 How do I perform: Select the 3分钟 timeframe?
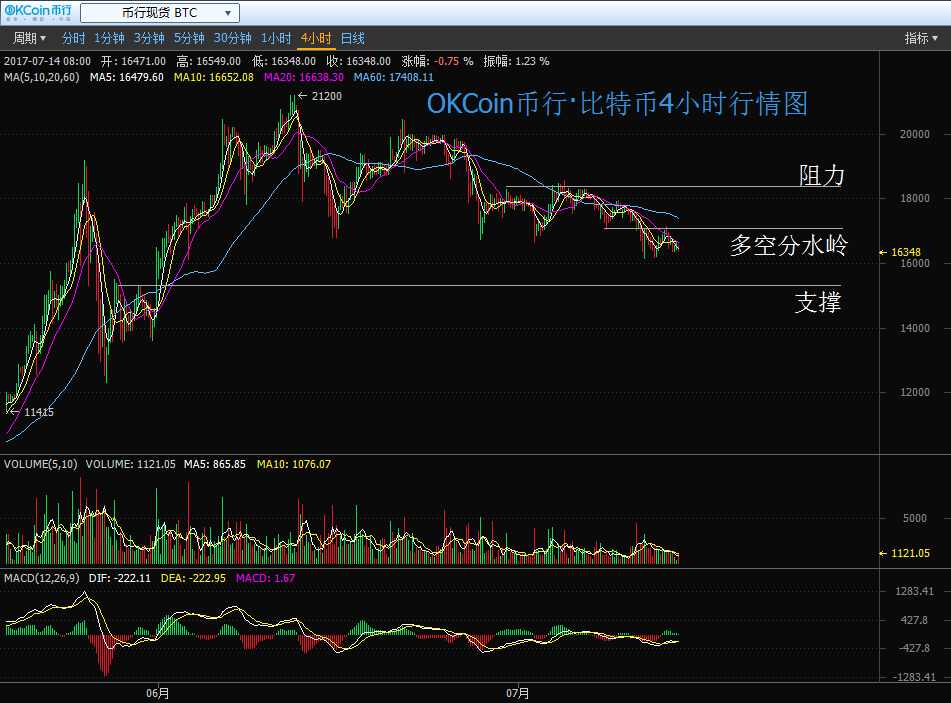[149, 38]
